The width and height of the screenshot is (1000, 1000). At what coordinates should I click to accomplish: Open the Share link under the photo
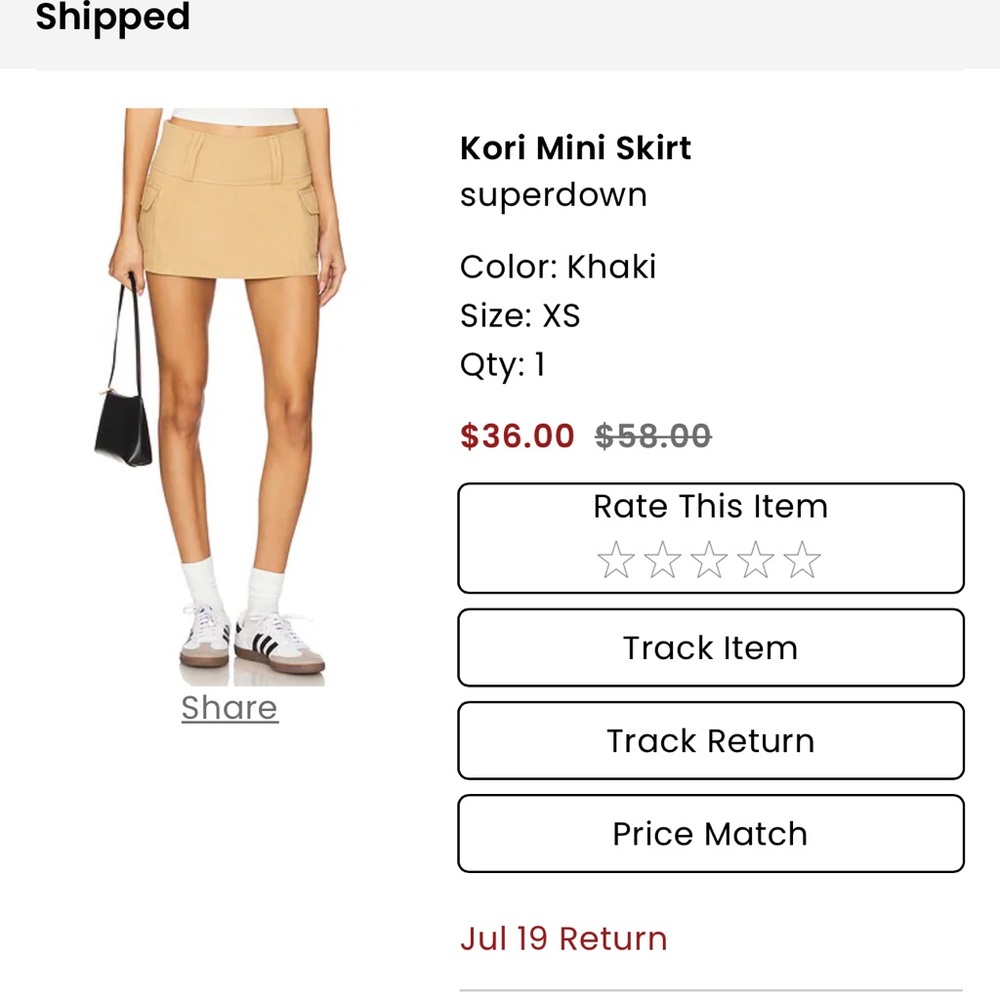[x=229, y=708]
